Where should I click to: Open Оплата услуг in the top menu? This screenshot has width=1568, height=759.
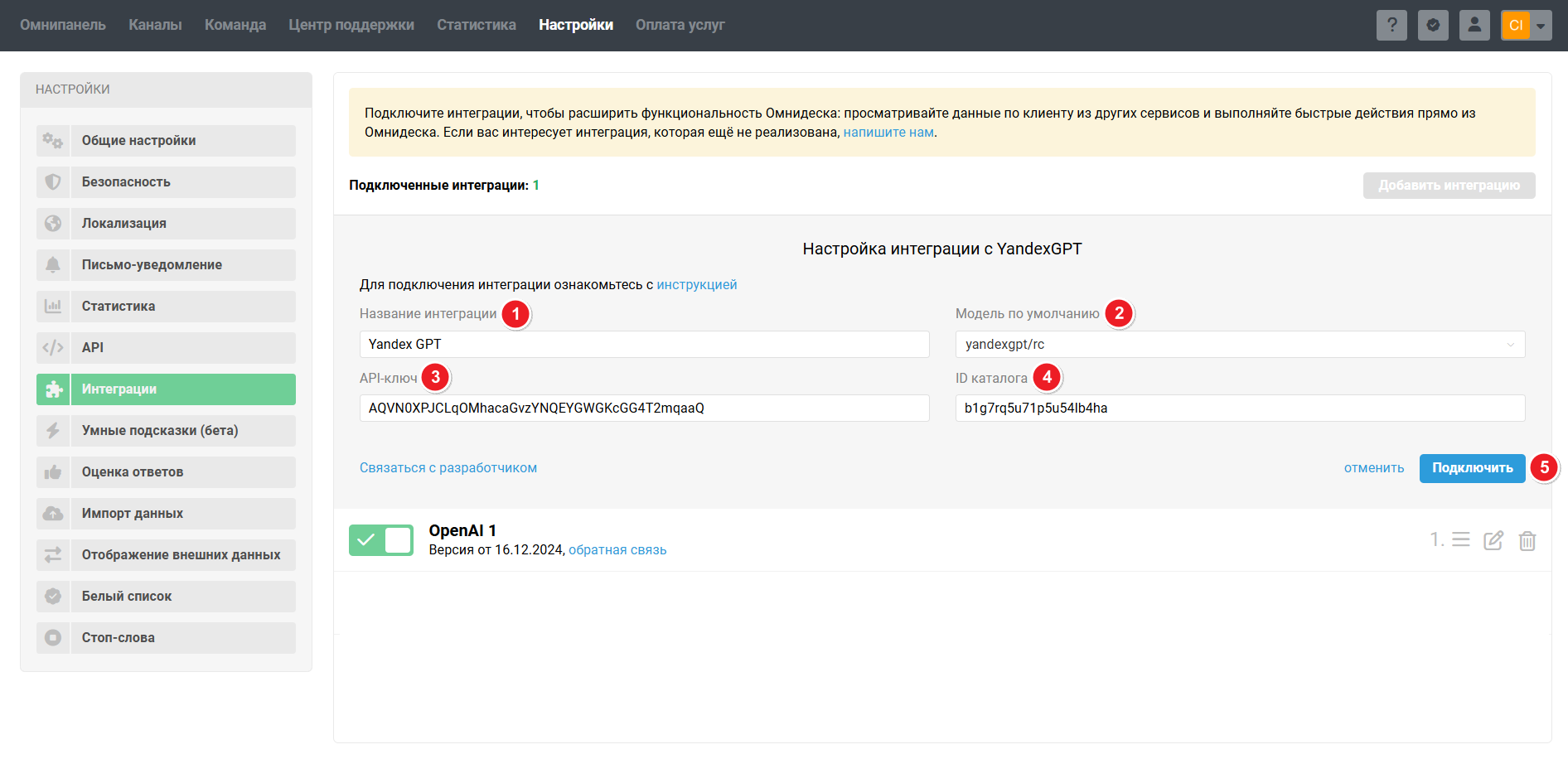(680, 25)
